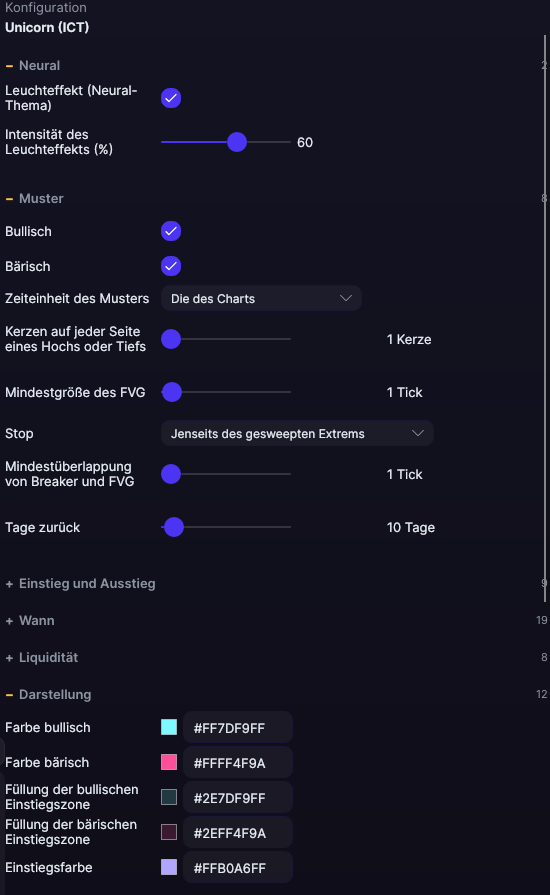Click the Einstiegsfarbe hex input field

tap(238, 868)
